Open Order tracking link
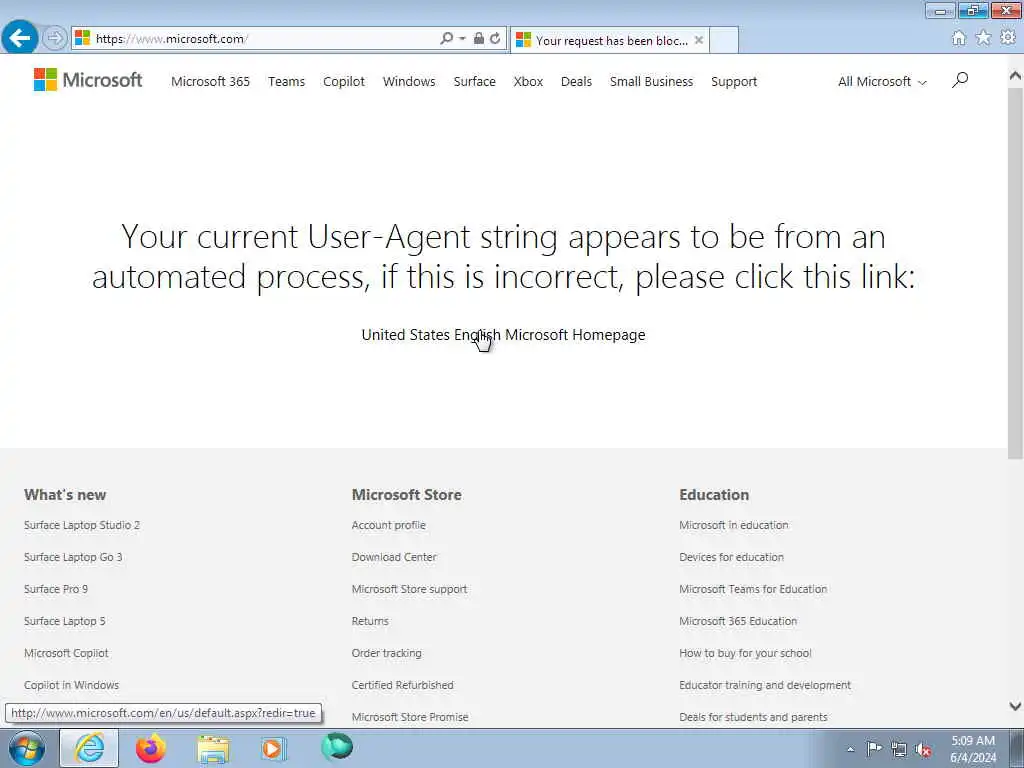 (387, 653)
